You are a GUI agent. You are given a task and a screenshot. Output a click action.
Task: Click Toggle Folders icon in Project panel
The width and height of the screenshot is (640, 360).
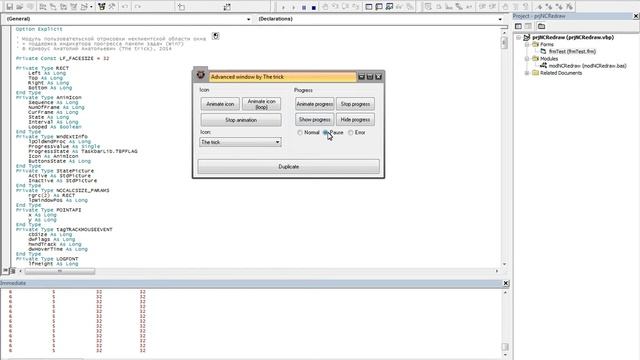pos(541,26)
